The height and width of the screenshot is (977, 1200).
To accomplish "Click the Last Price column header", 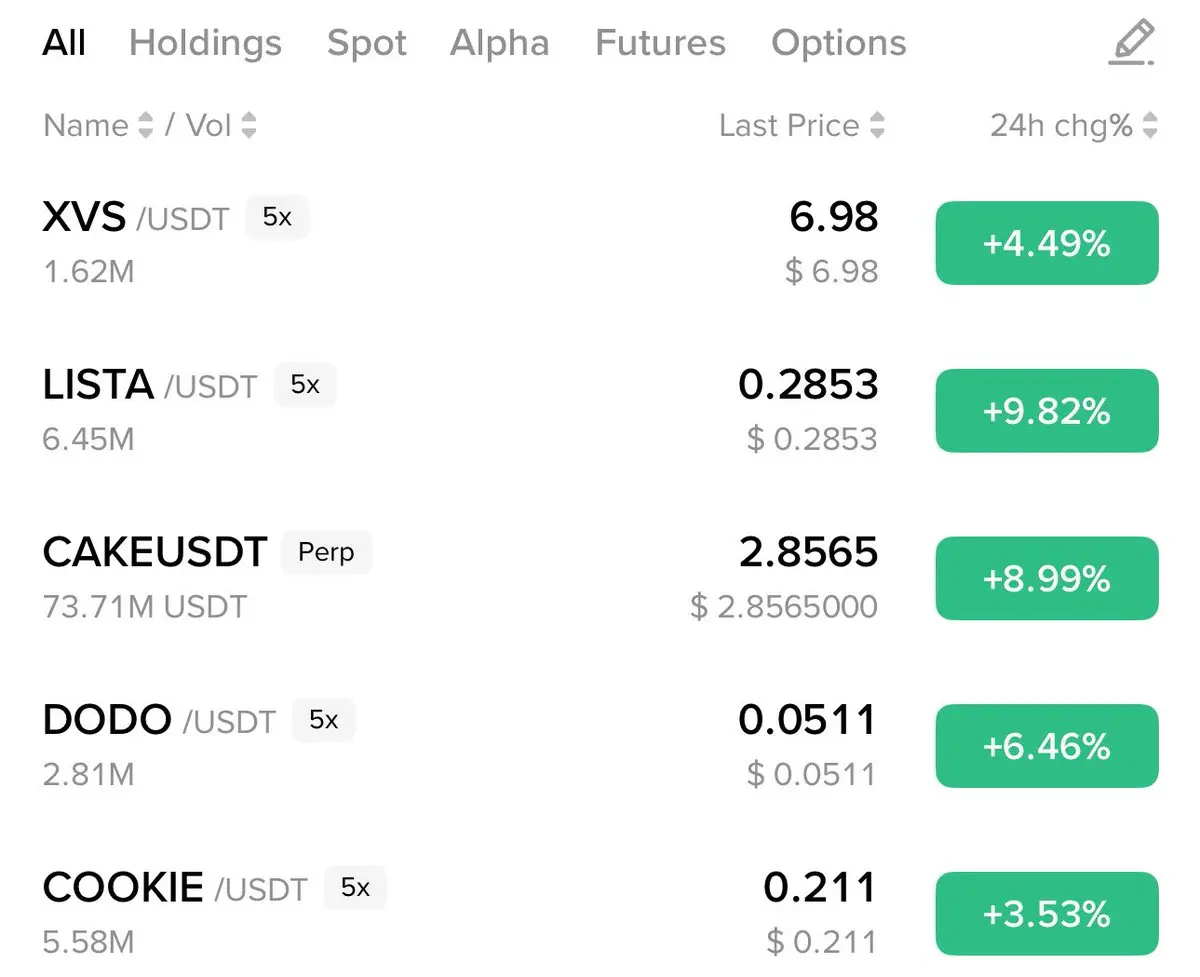I will 789,125.
